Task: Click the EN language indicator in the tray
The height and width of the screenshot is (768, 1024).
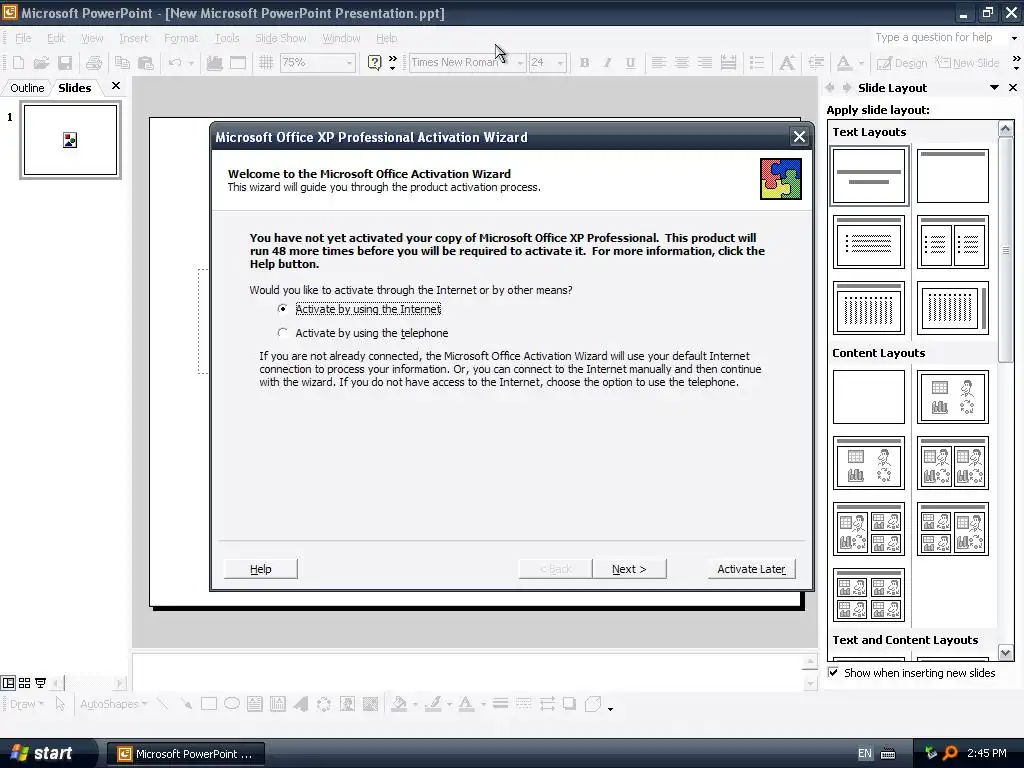Action: pos(865,753)
